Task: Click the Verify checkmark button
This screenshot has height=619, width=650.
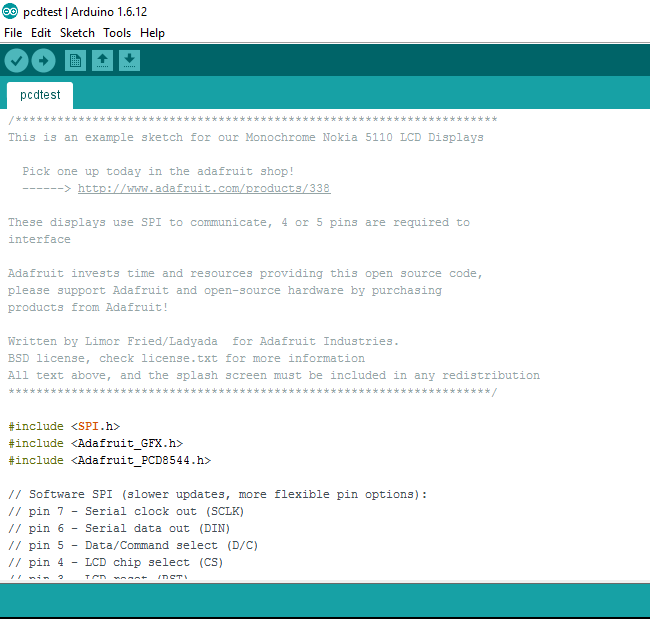Action: [x=16, y=61]
